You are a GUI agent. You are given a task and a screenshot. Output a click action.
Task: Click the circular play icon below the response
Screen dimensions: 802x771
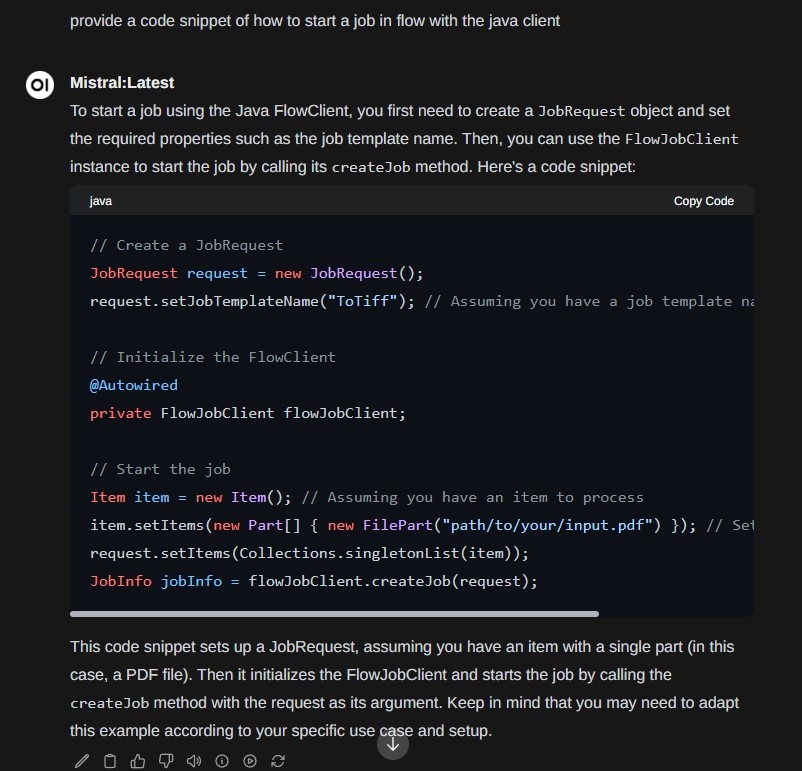click(x=249, y=760)
